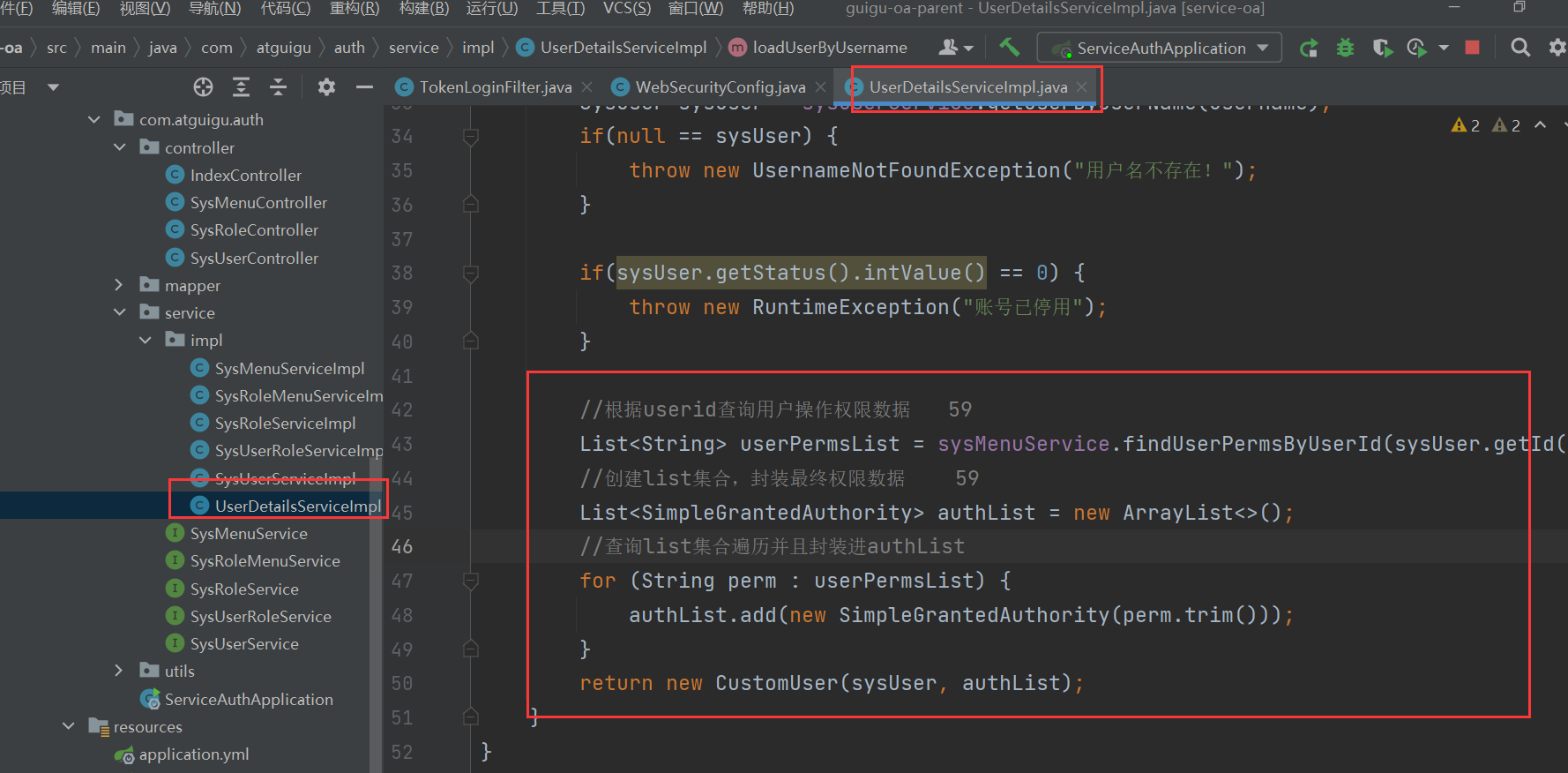Open ServiceAuthApplication run configuration dropdown
The width and height of the screenshot is (1568, 773).
[1159, 48]
